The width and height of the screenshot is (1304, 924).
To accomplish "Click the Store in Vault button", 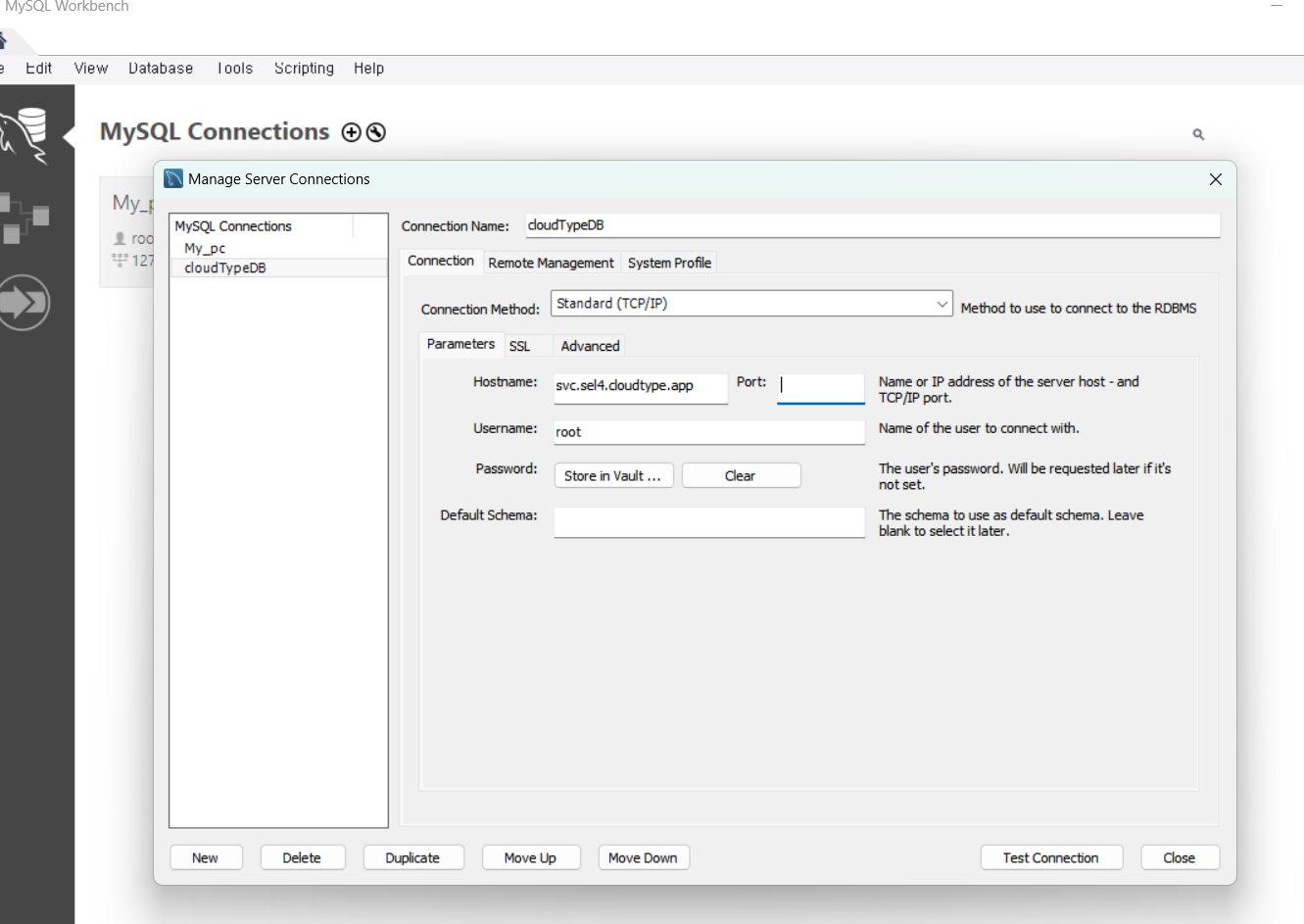I will [613, 475].
